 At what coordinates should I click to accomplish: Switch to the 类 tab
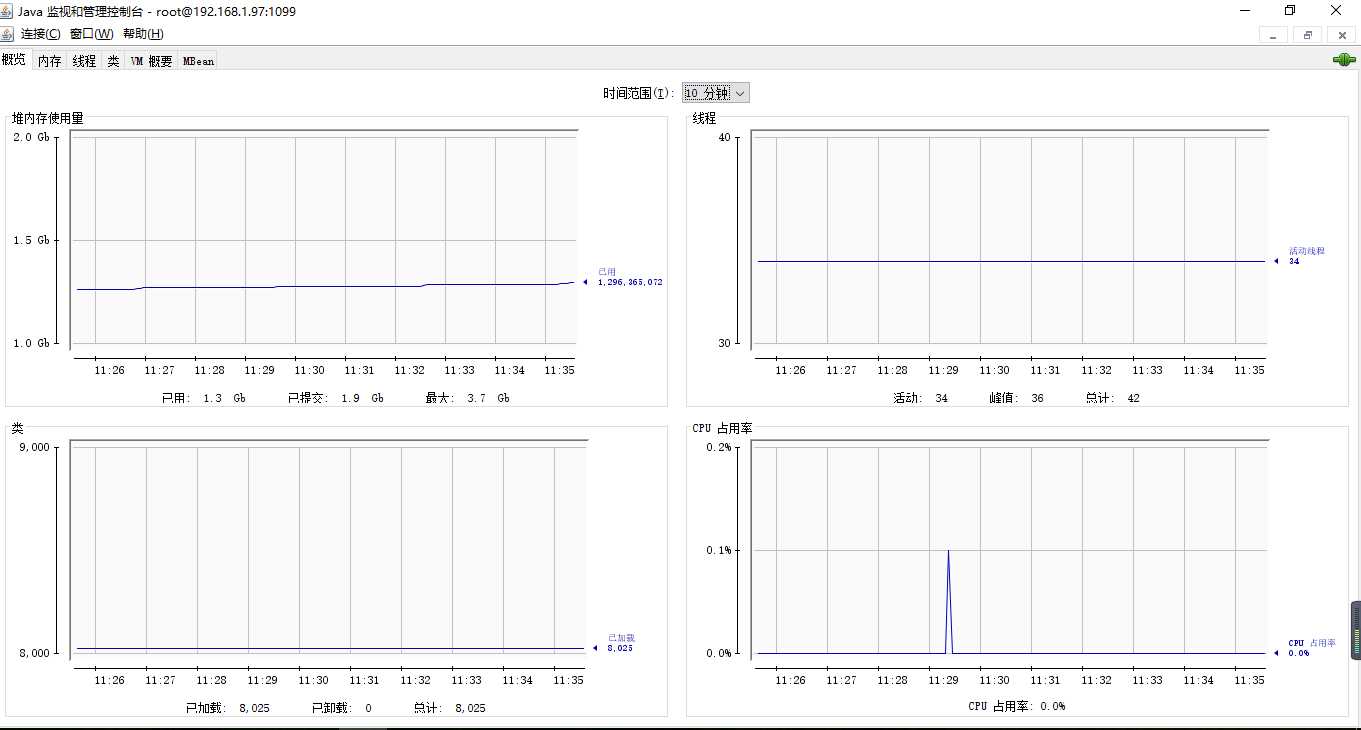[113, 61]
